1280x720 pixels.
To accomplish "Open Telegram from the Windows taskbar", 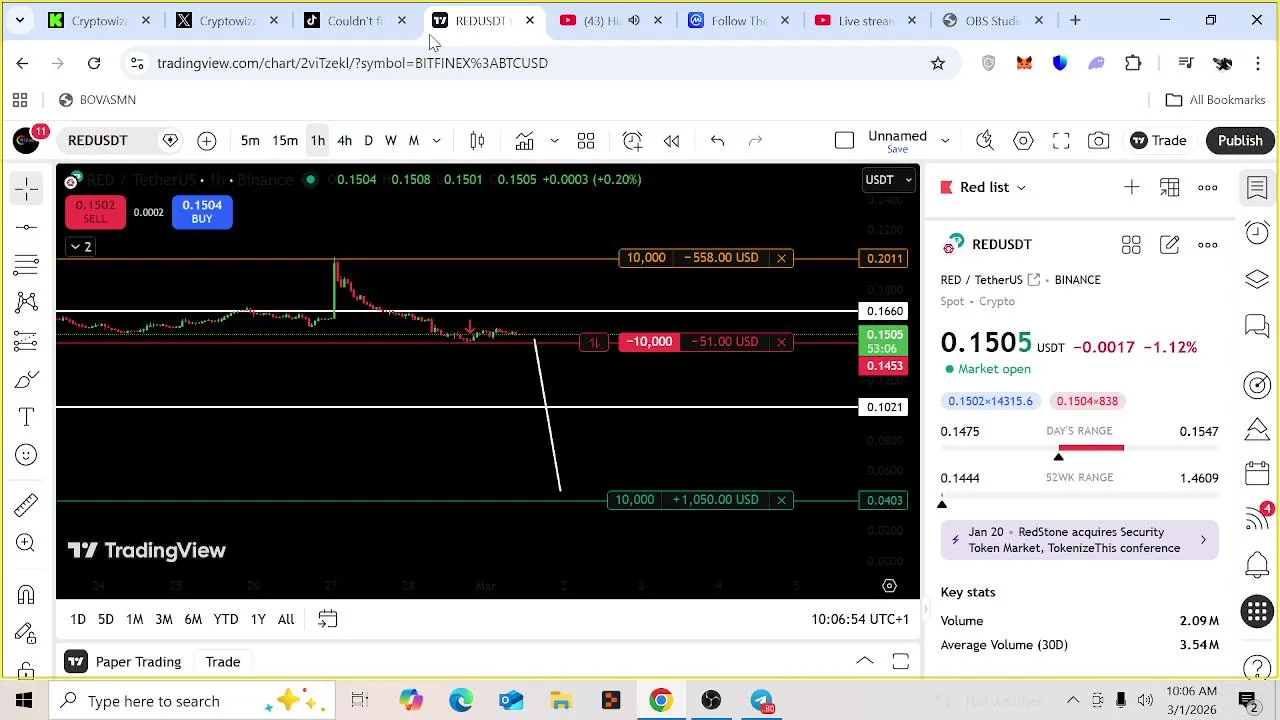I will click(761, 701).
